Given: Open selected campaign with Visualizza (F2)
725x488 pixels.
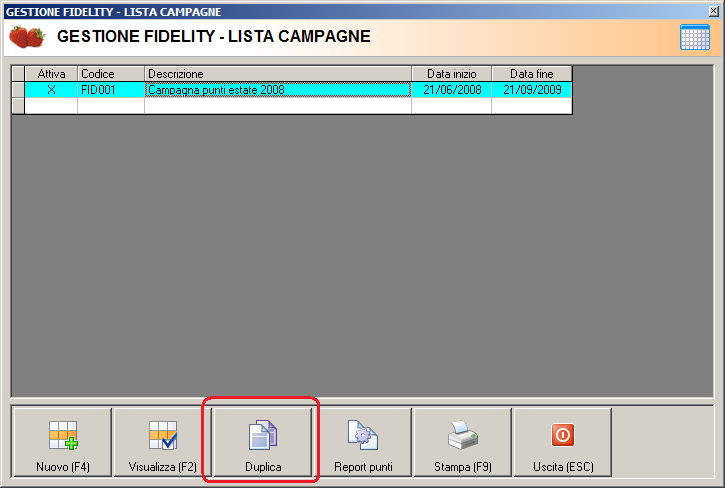Looking at the screenshot, I should pos(162,442).
